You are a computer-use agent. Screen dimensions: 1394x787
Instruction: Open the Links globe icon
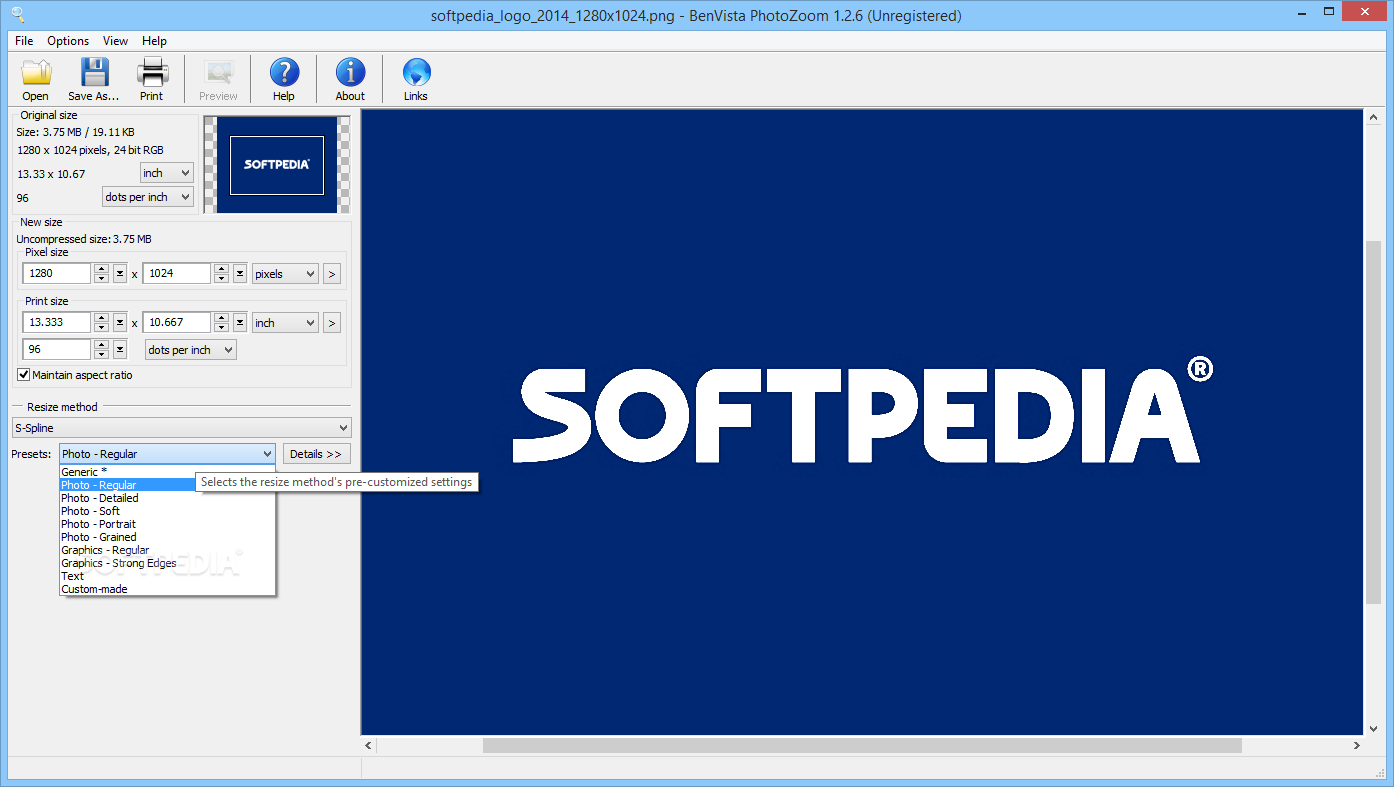(x=416, y=79)
